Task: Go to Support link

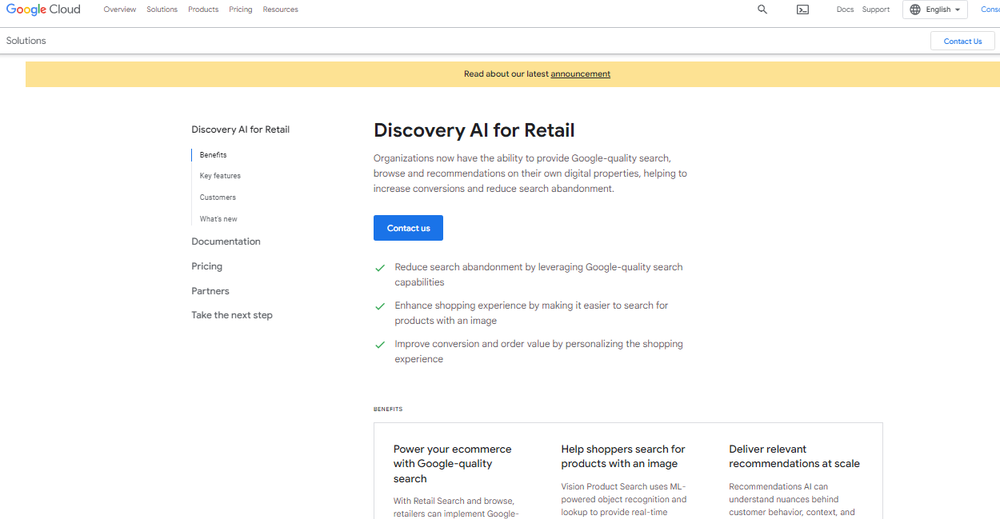Action: 876,10
